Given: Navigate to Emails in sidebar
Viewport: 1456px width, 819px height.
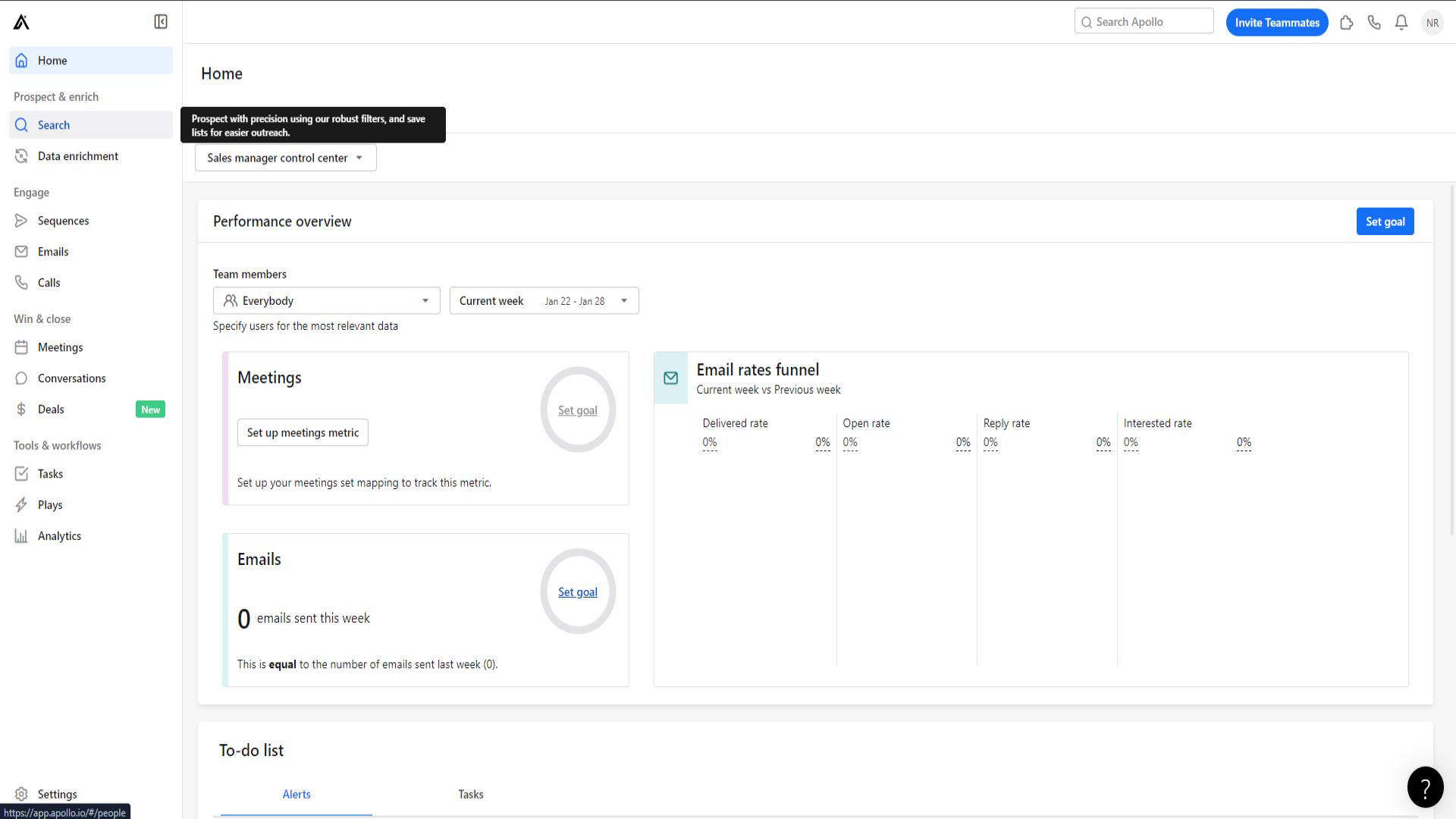Looking at the screenshot, I should (53, 251).
